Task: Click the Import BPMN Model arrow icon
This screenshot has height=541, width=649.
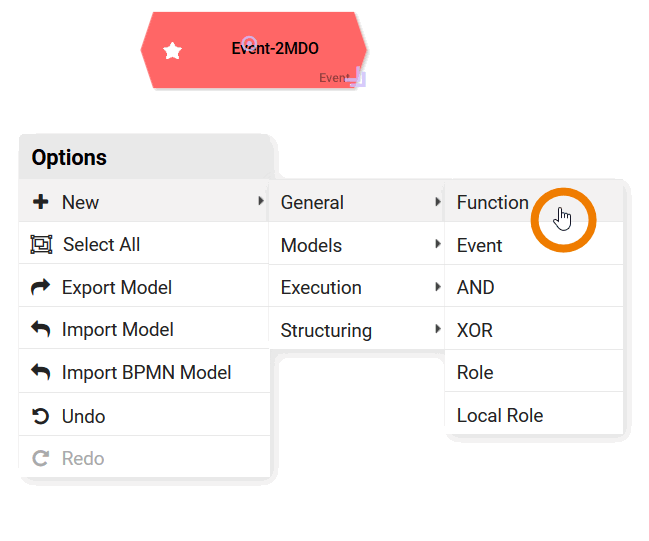Action: pyautogui.click(x=41, y=372)
